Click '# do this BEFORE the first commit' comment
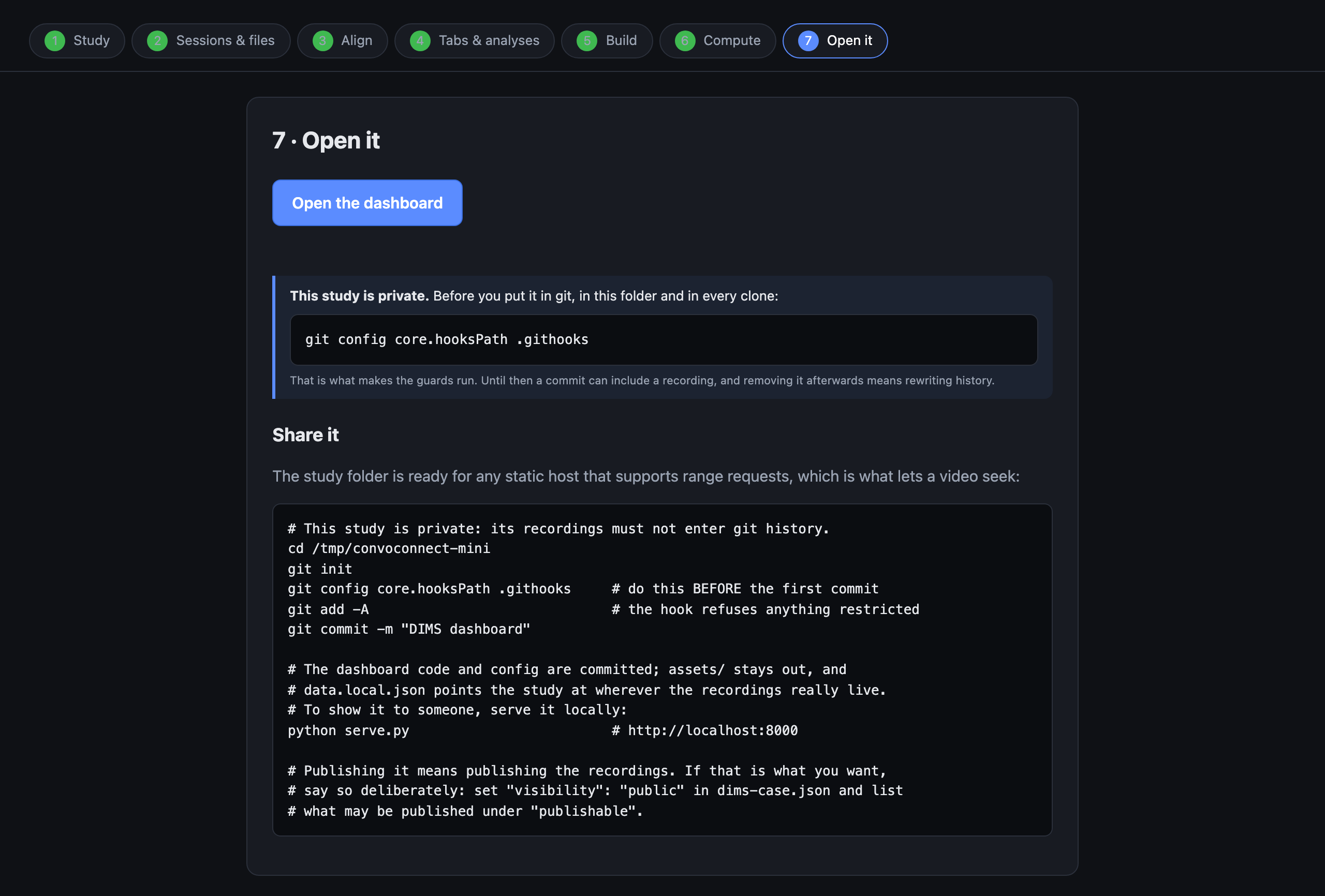The image size is (1325, 896). (x=745, y=589)
